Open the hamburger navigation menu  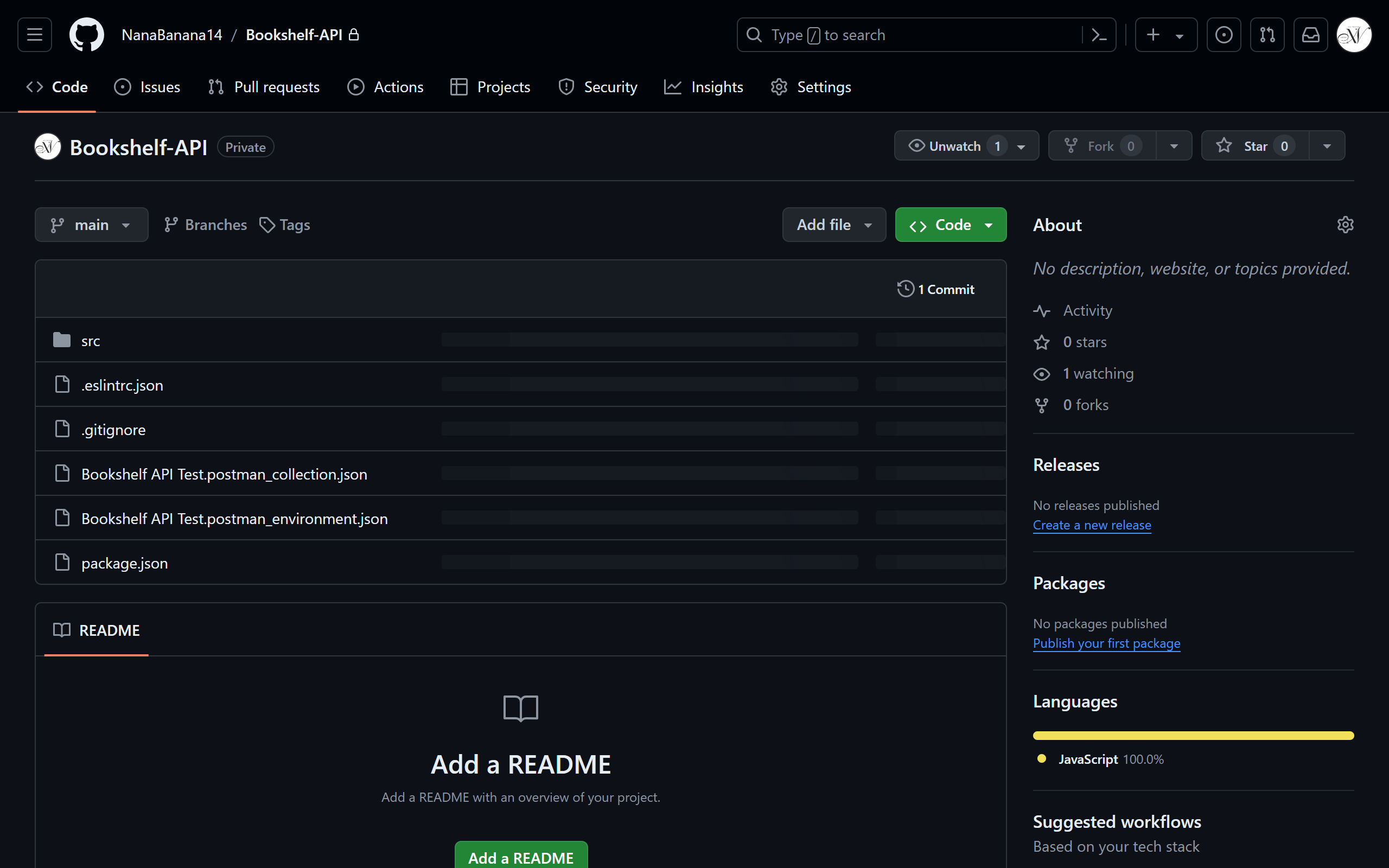[34, 35]
